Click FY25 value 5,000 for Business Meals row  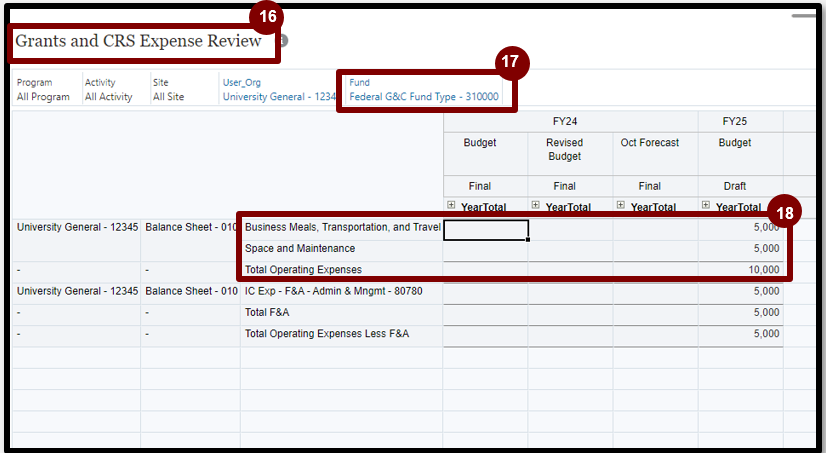741,228
